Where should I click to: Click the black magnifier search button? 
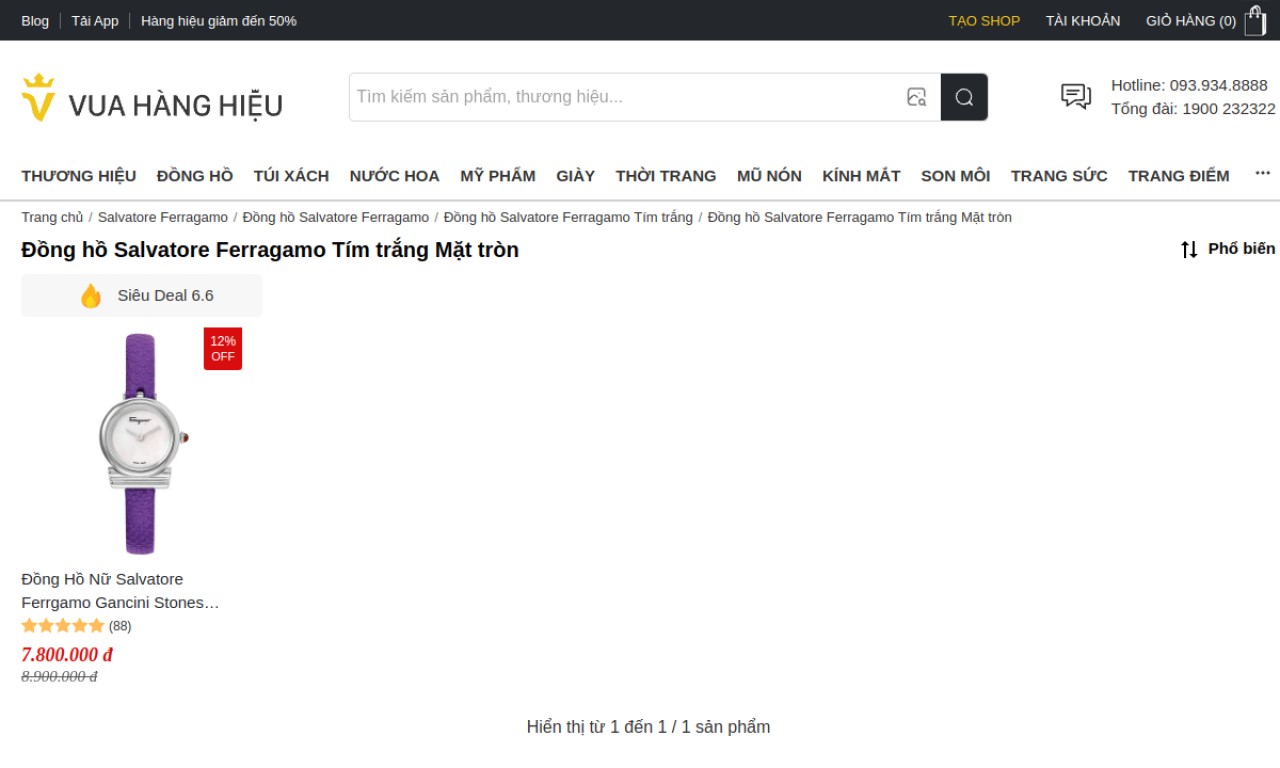(x=964, y=97)
